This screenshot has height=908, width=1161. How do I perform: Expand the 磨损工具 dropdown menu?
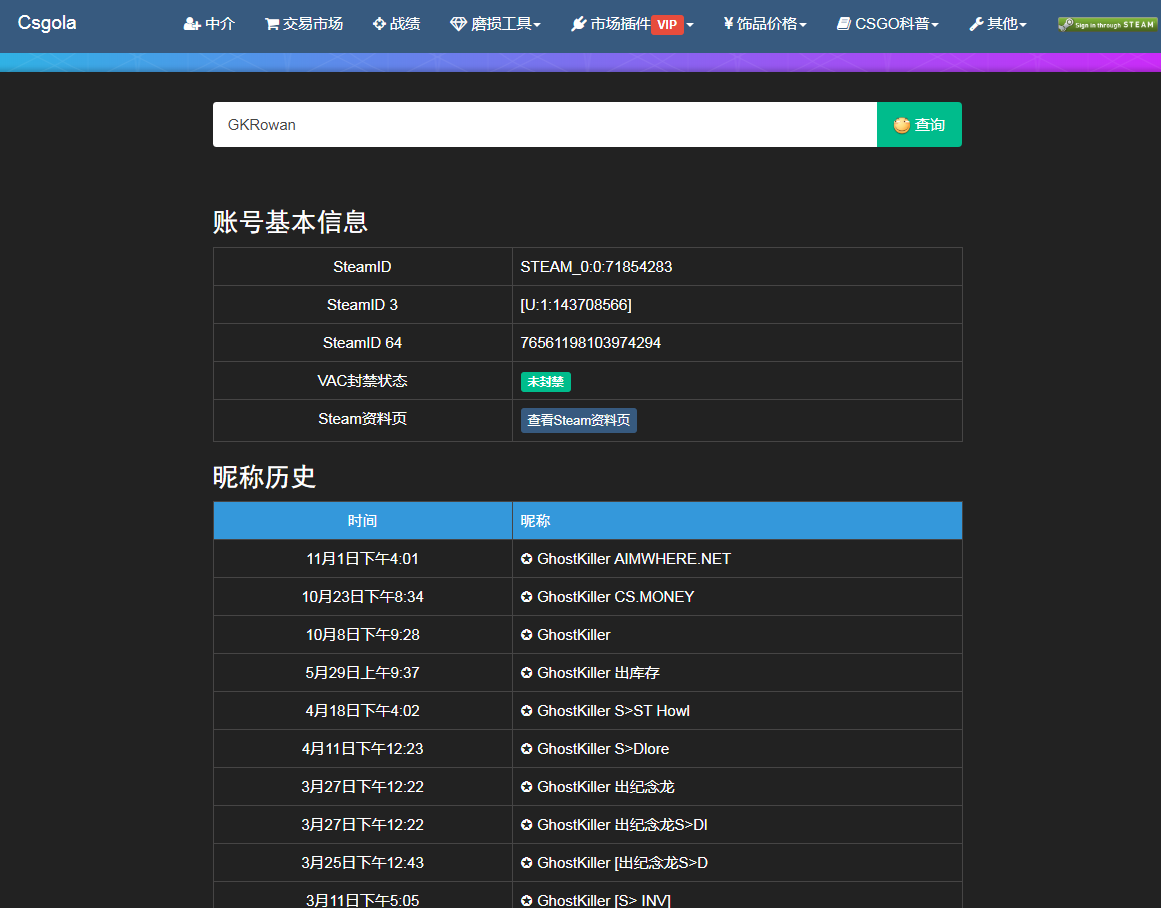tap(495, 24)
